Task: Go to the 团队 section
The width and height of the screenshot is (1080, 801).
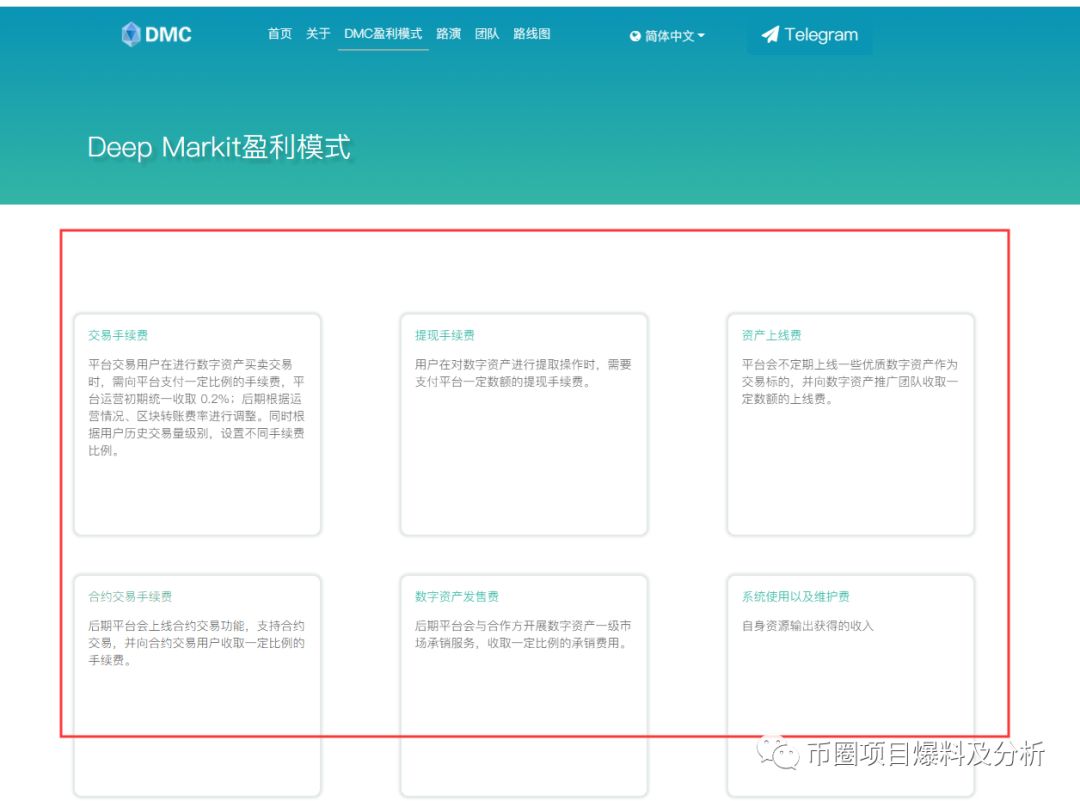Action: 487,34
